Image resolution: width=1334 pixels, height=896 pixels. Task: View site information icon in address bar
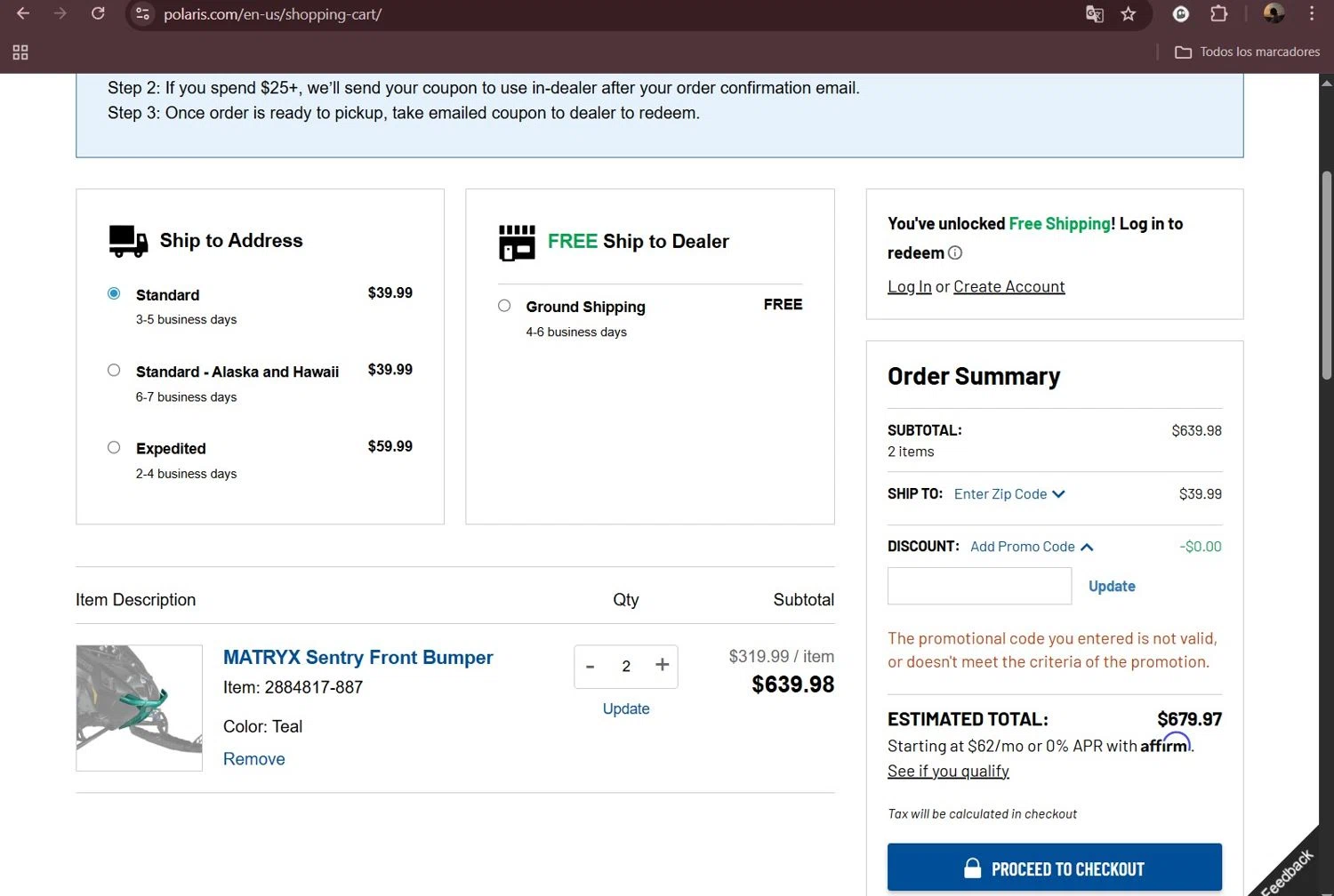(142, 14)
